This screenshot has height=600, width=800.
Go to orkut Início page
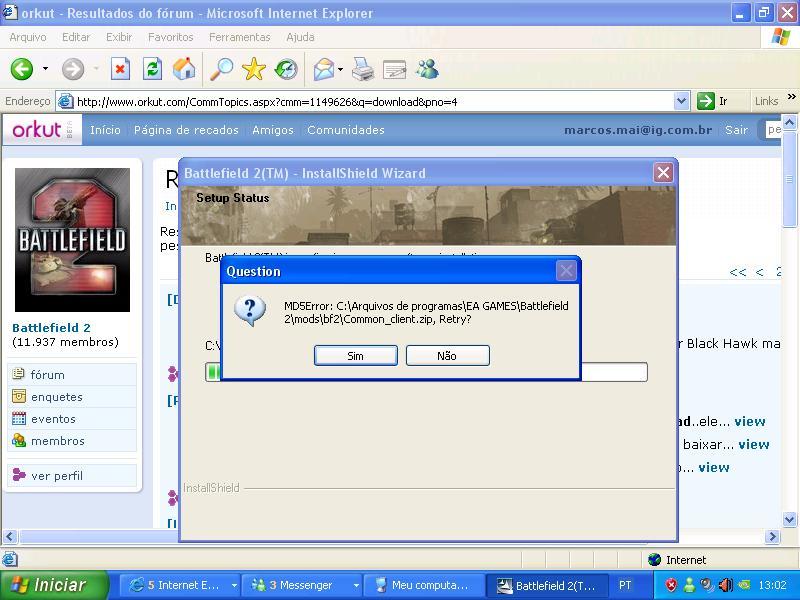click(105, 130)
